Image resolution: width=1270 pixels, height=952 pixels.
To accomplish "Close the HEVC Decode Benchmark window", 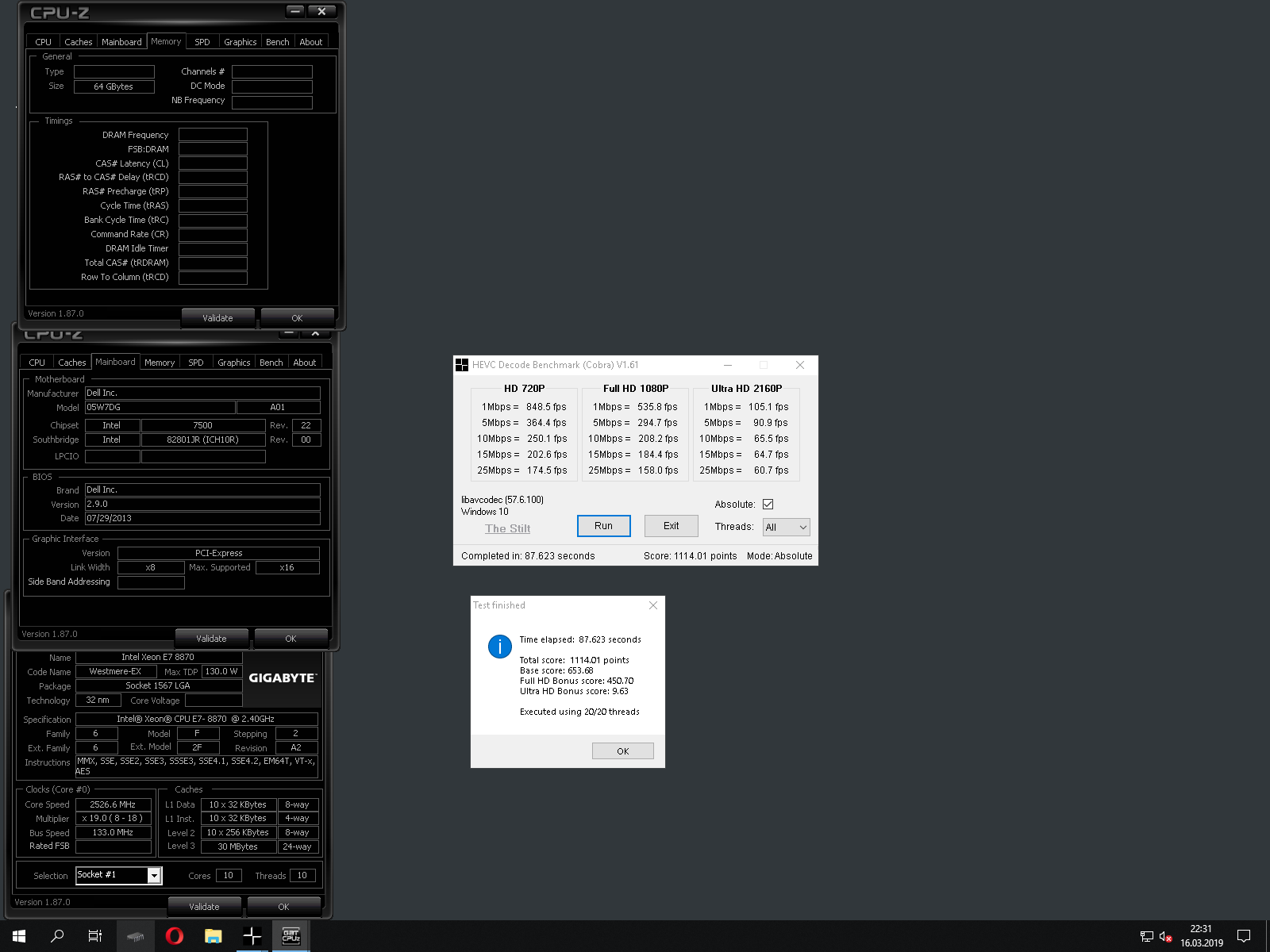I will 800,365.
